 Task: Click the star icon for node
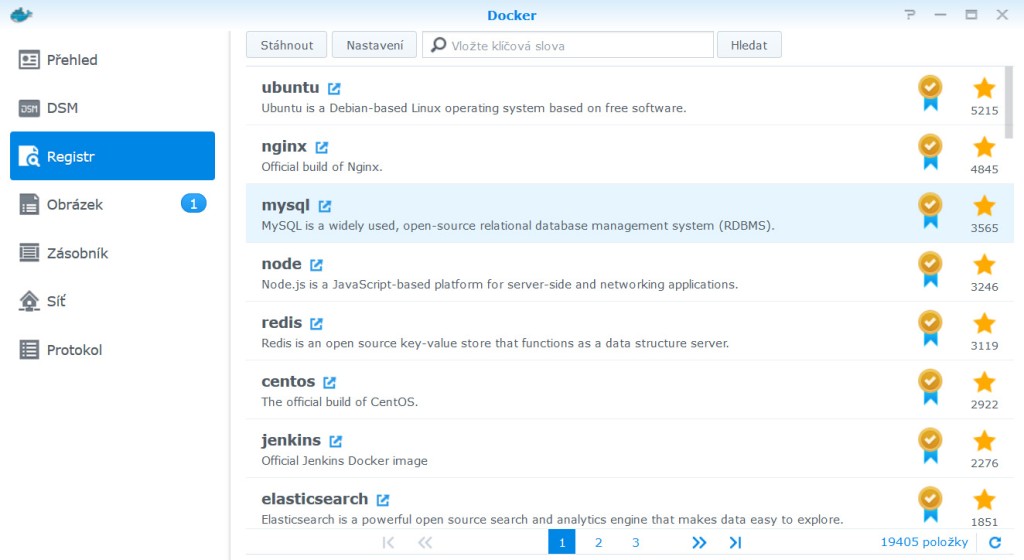tap(984, 264)
